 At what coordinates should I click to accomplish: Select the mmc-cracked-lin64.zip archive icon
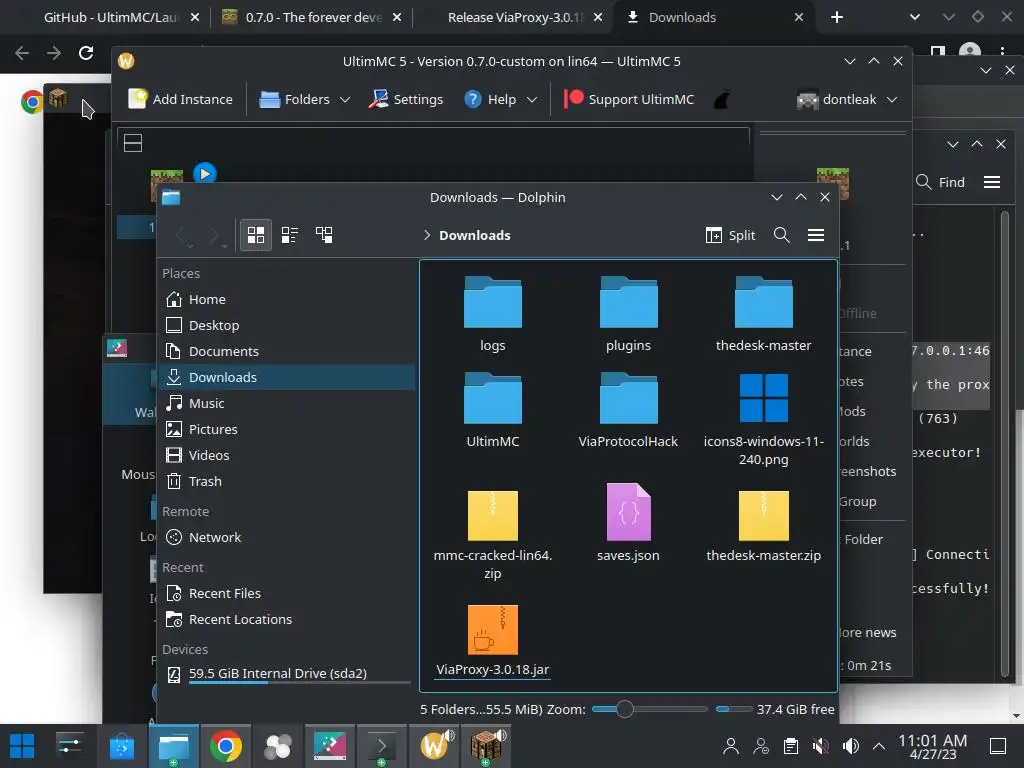(492, 515)
